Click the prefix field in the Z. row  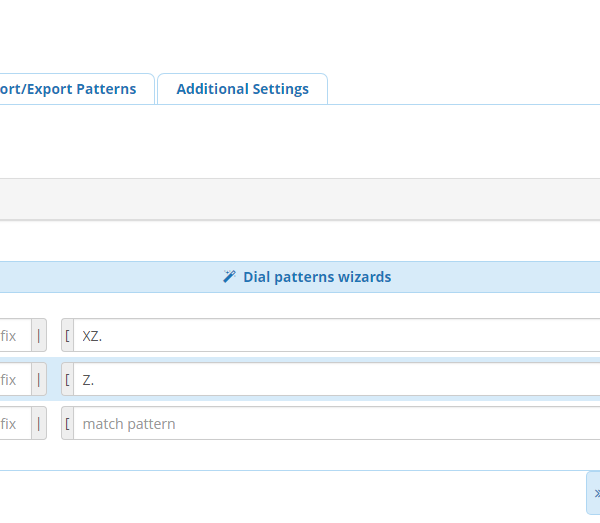12,380
